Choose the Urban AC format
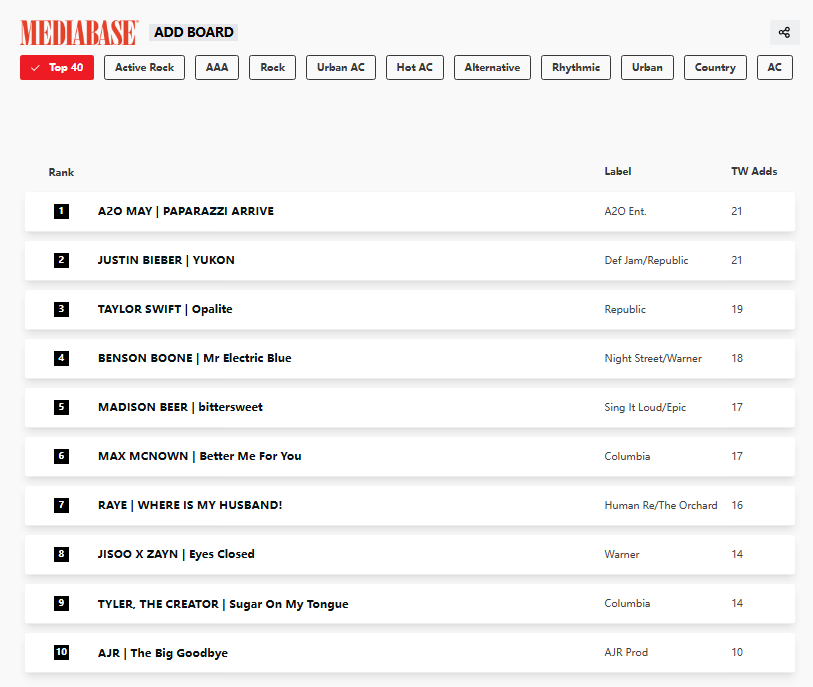 341,68
